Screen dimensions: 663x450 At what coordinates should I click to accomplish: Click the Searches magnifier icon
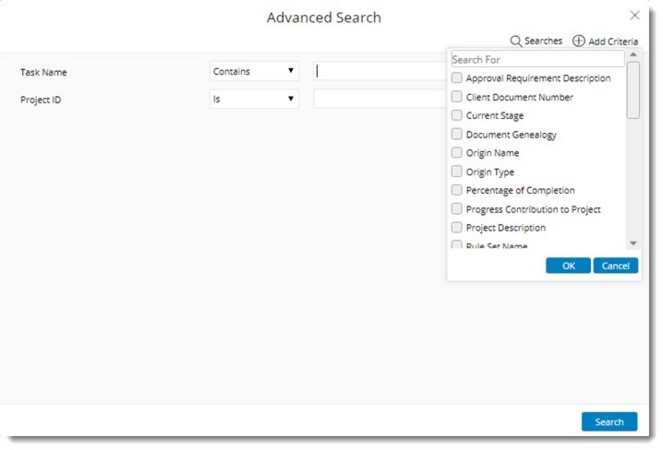[x=516, y=41]
